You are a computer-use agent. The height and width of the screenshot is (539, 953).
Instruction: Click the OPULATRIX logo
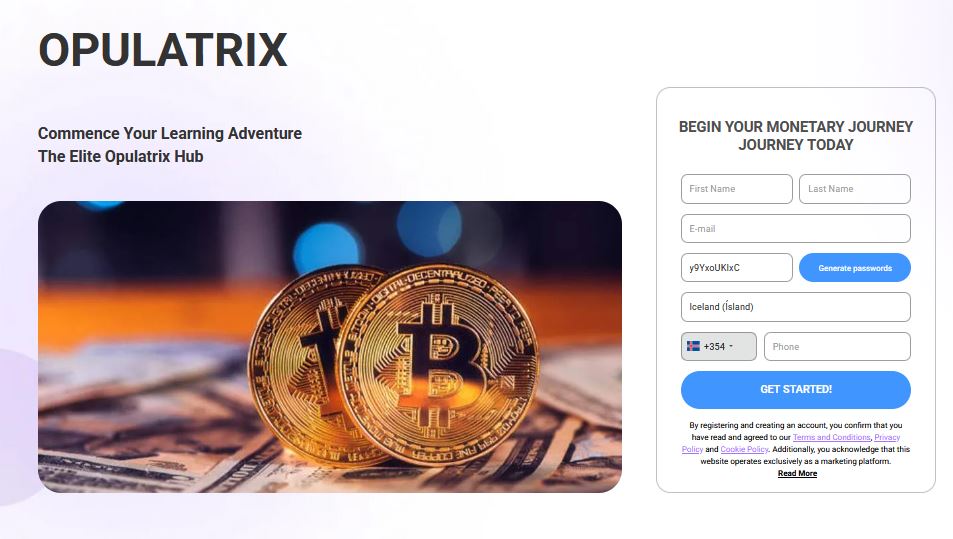163,50
